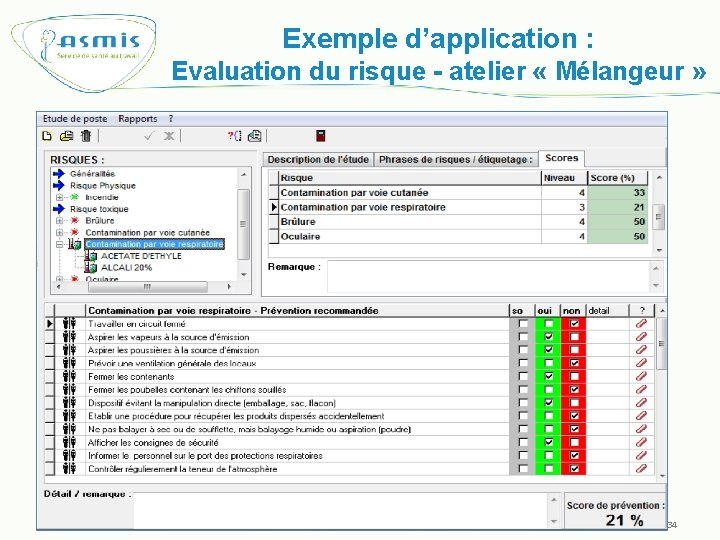720x540 pixels.
Task: Click the red star icon beside Brûlure
Action: 74,221
